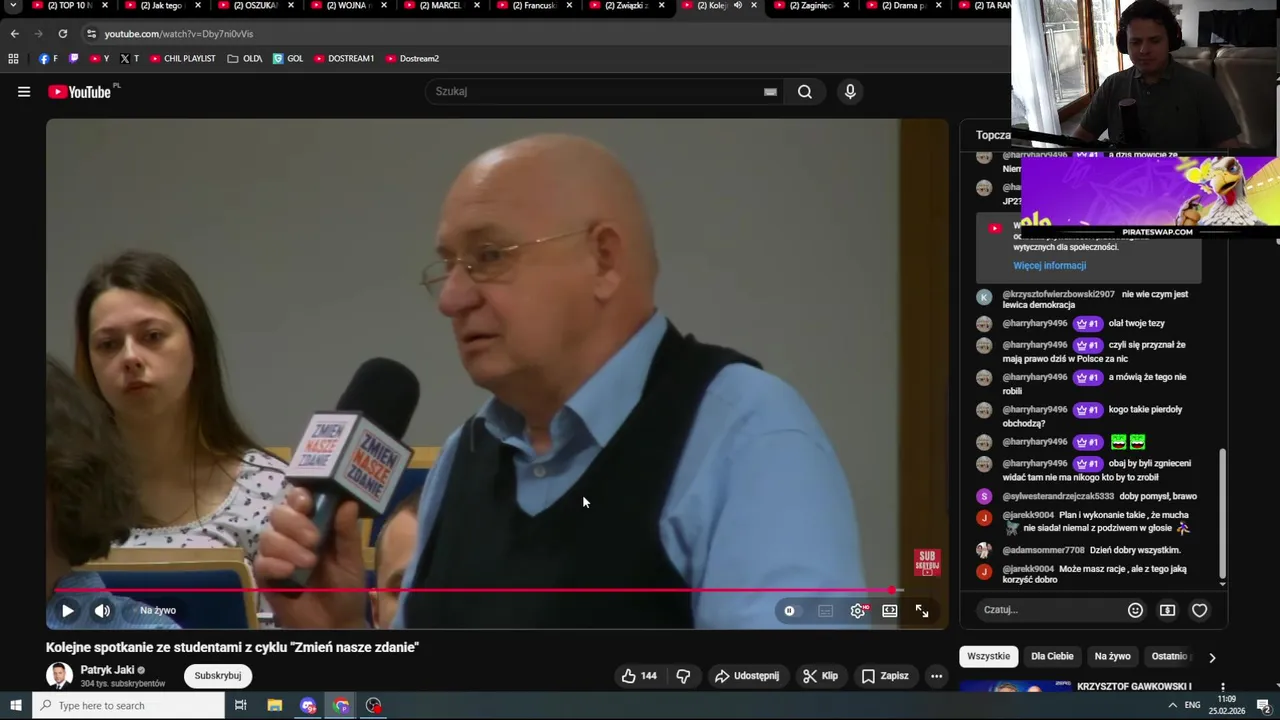This screenshot has width=1280, height=720.
Task: Open options for Krzysztof Gawkowski video
Action: 1222,688
